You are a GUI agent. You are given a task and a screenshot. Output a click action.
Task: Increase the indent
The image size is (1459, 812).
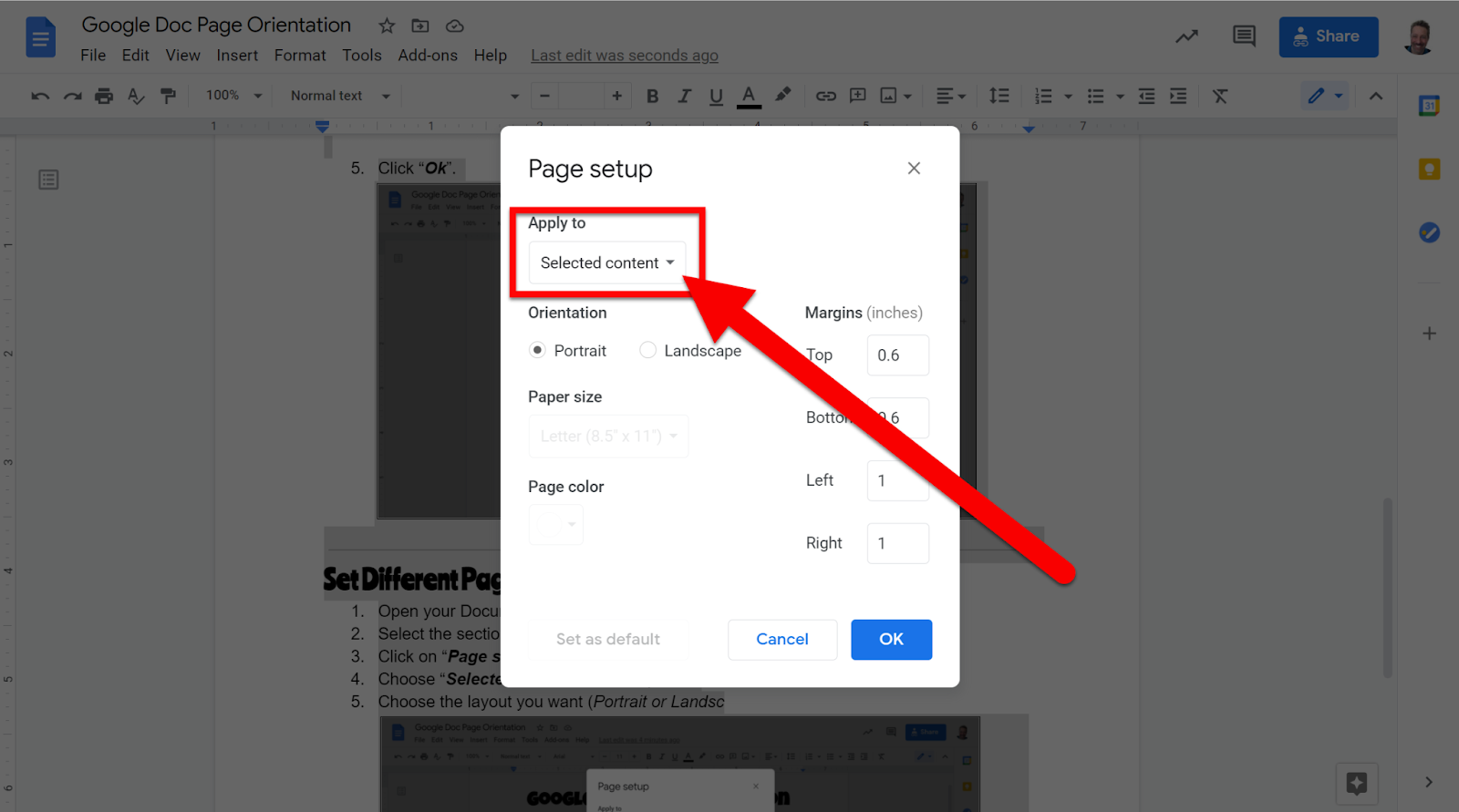(x=1178, y=96)
